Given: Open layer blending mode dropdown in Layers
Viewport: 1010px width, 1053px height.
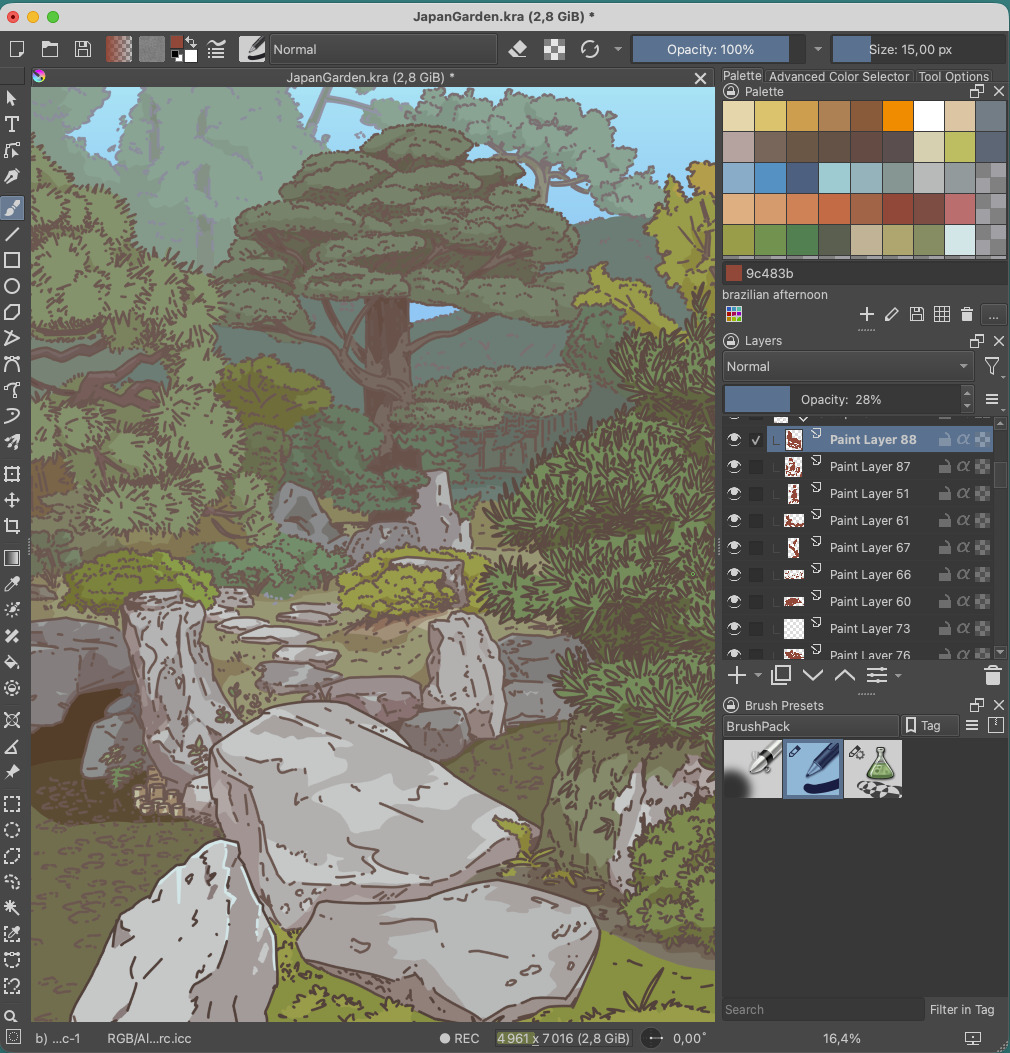Looking at the screenshot, I should tap(847, 367).
